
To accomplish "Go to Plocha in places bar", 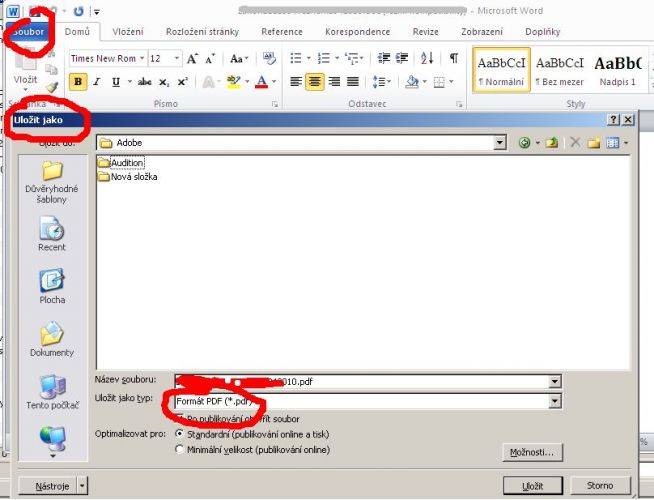I will coord(52,286).
